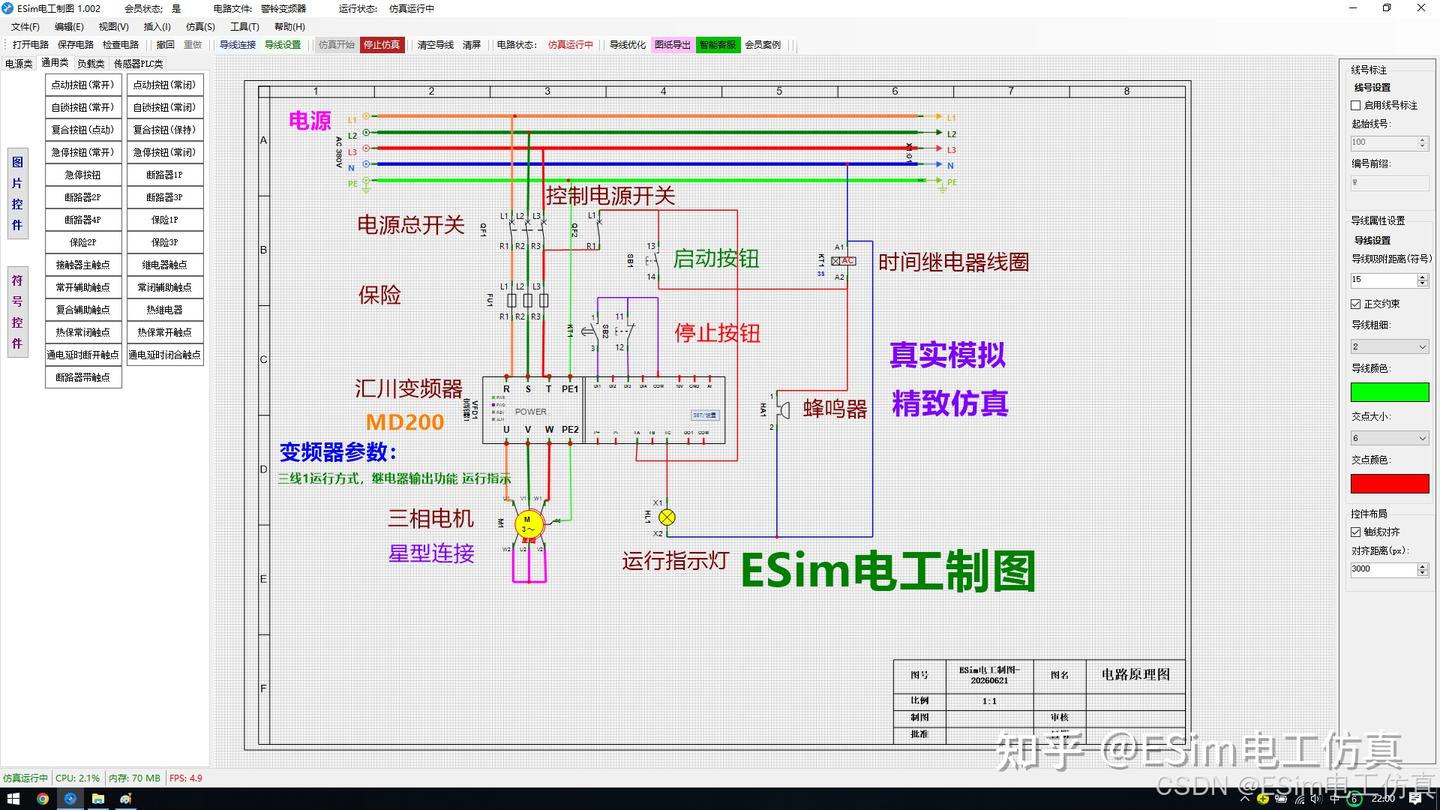Pick 点动按钮(常闭) component
Screen dimensions: 1440x810
tap(165, 85)
